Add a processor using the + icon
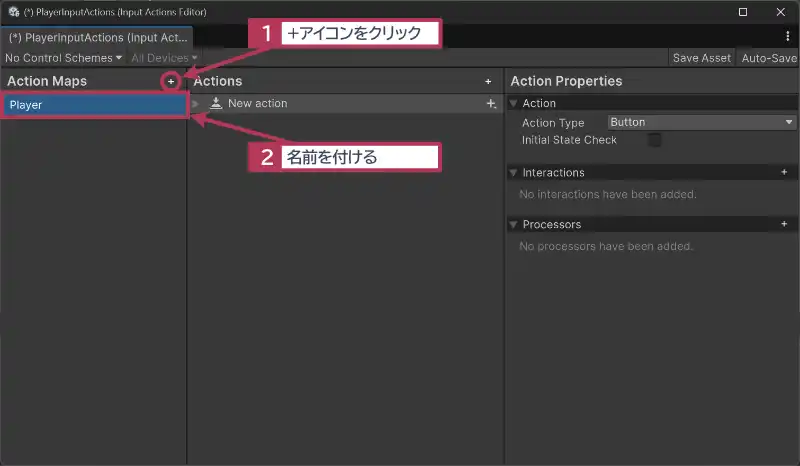800x466 pixels. [x=784, y=224]
